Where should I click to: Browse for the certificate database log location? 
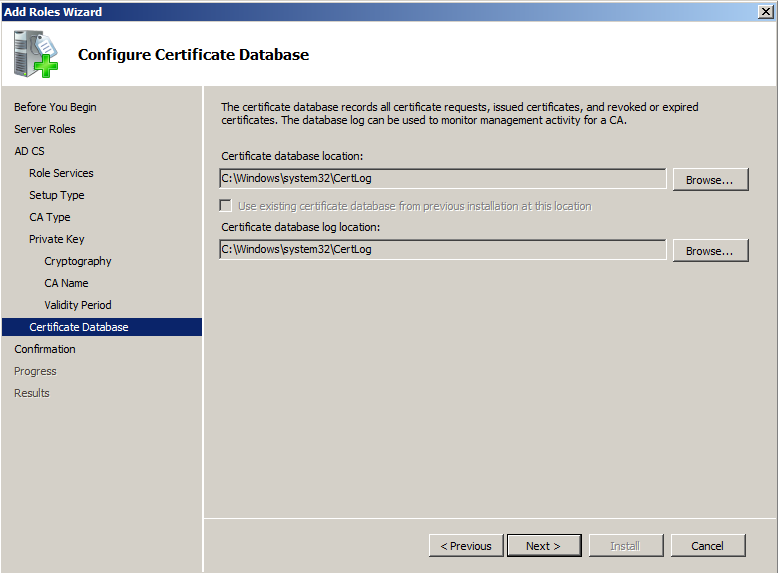[709, 251]
